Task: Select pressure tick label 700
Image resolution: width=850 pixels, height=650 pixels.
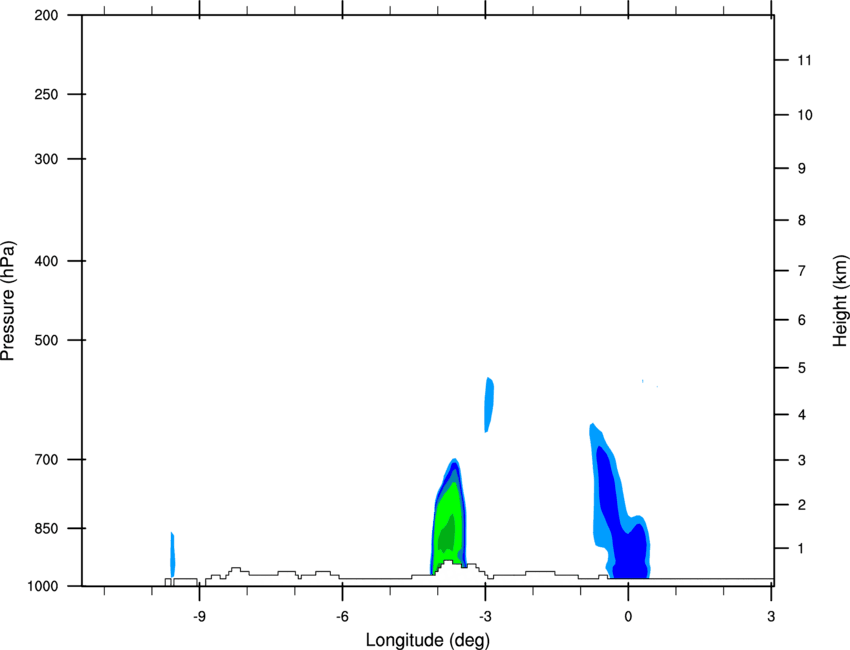Action: coord(46,459)
